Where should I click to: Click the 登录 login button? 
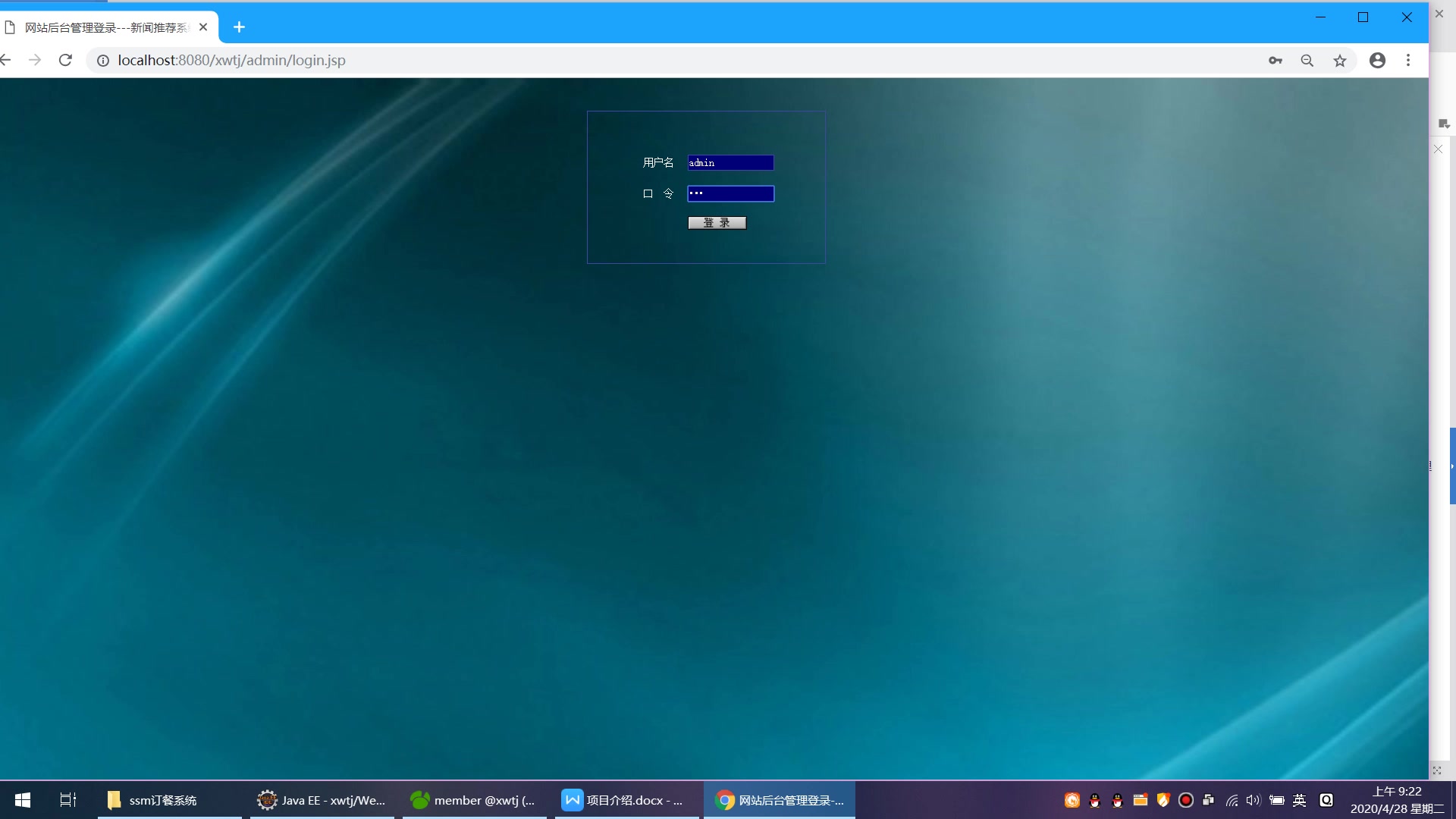coord(717,222)
